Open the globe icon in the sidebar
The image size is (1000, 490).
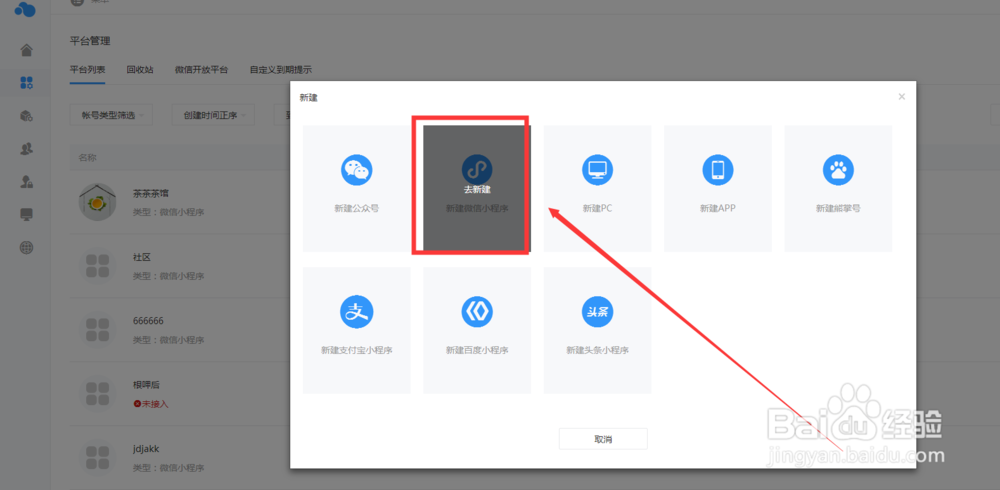26,248
